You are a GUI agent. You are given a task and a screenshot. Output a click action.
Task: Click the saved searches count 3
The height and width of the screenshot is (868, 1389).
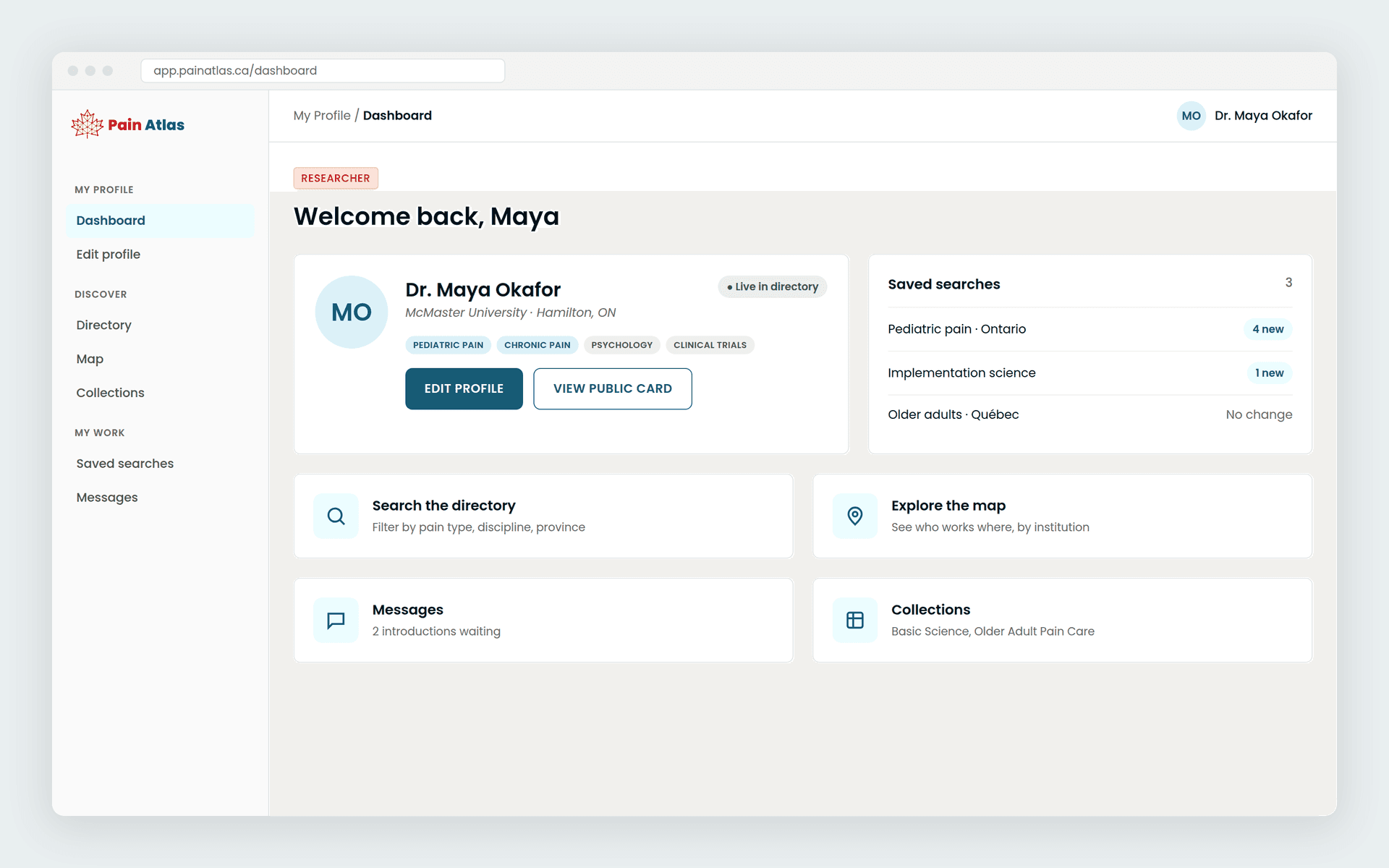(1288, 283)
